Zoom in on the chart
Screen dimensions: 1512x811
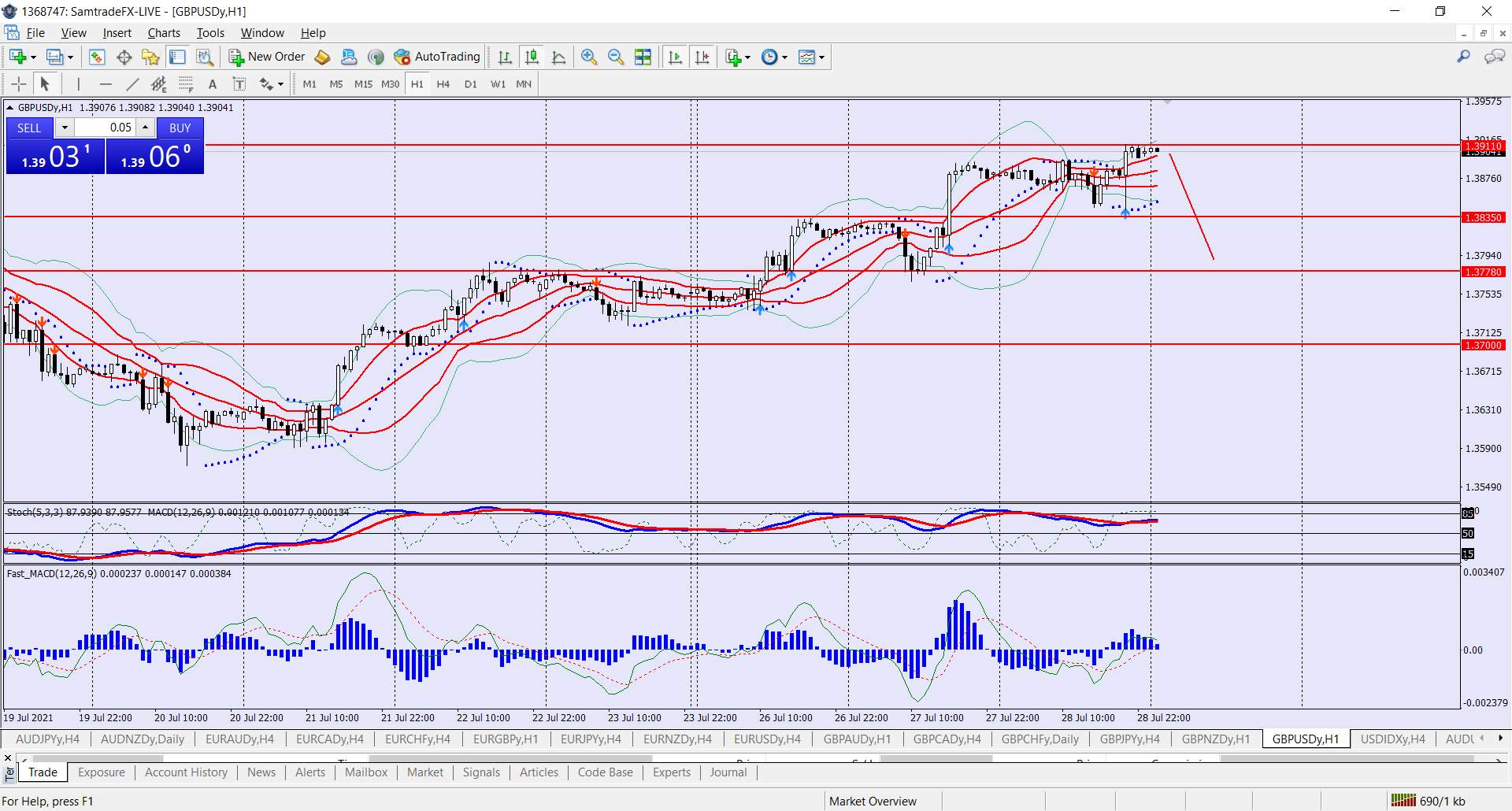coord(589,57)
